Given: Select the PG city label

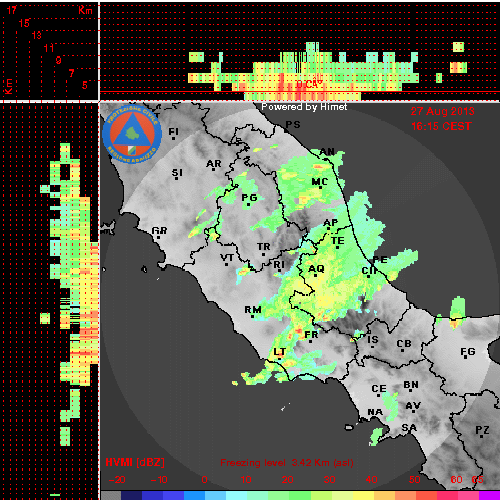Looking at the screenshot, I should [249, 198].
